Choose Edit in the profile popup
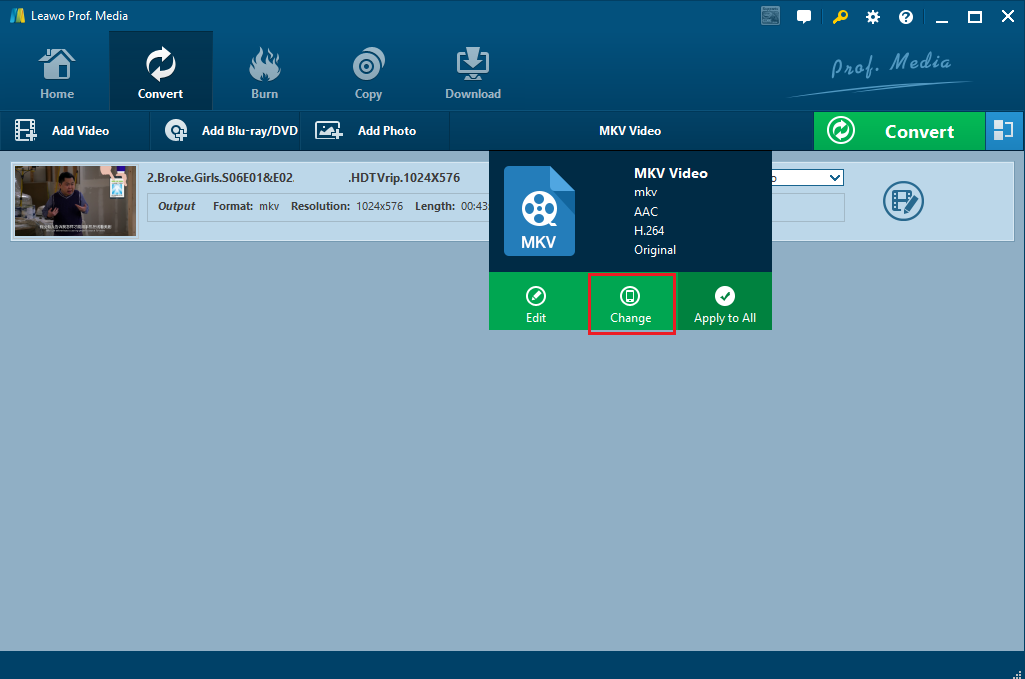Screen dimensions: 1025x679 click(536, 304)
